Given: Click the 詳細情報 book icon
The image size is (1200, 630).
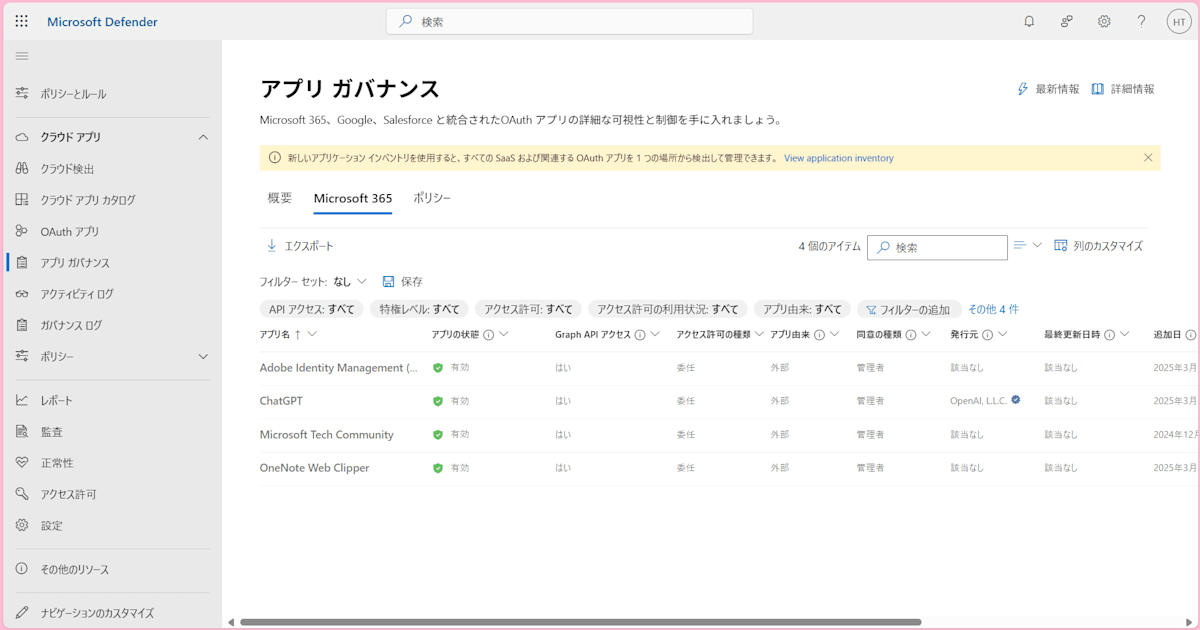Looking at the screenshot, I should [1097, 89].
